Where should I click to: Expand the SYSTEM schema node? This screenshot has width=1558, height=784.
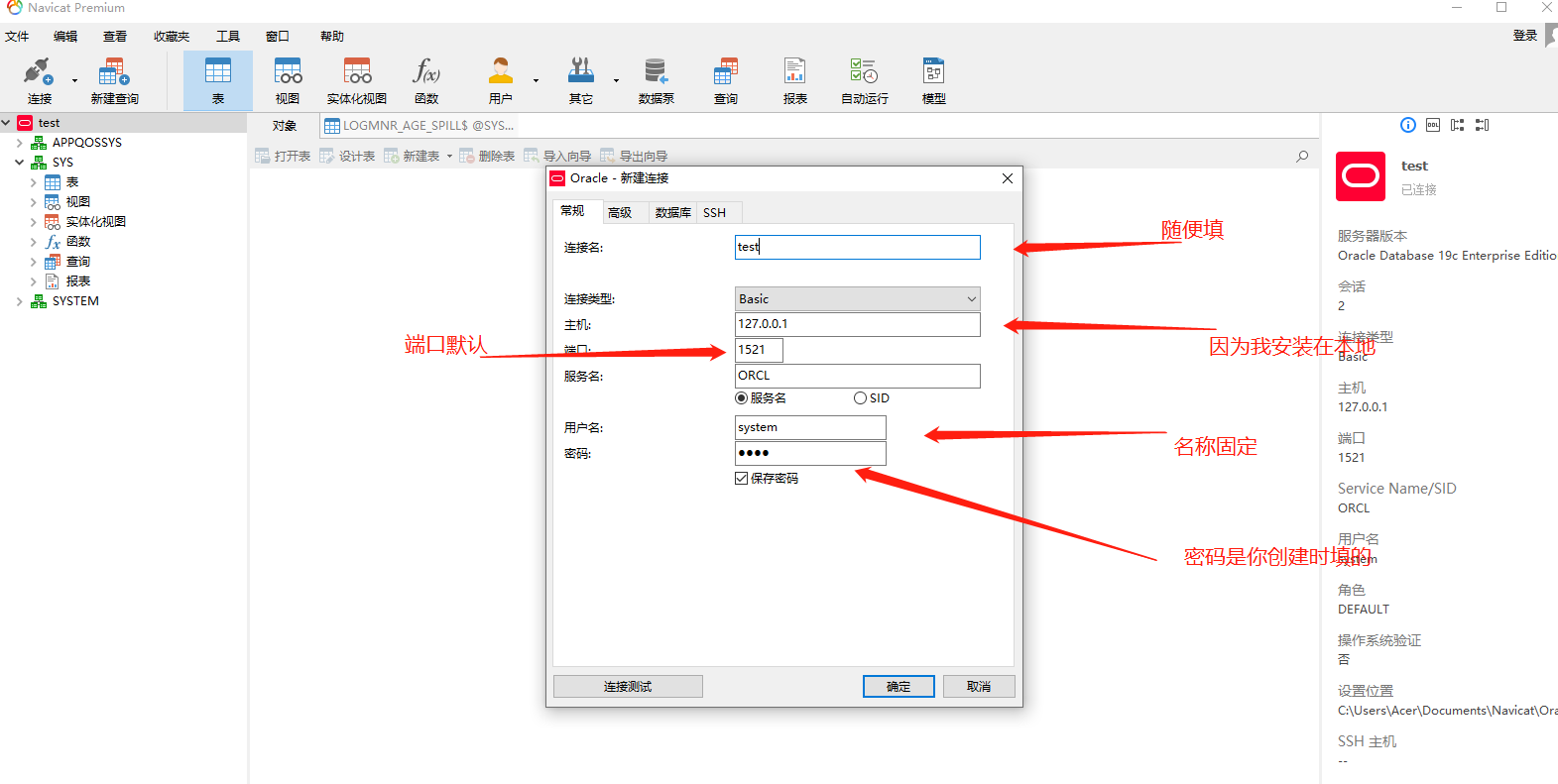[x=19, y=301]
